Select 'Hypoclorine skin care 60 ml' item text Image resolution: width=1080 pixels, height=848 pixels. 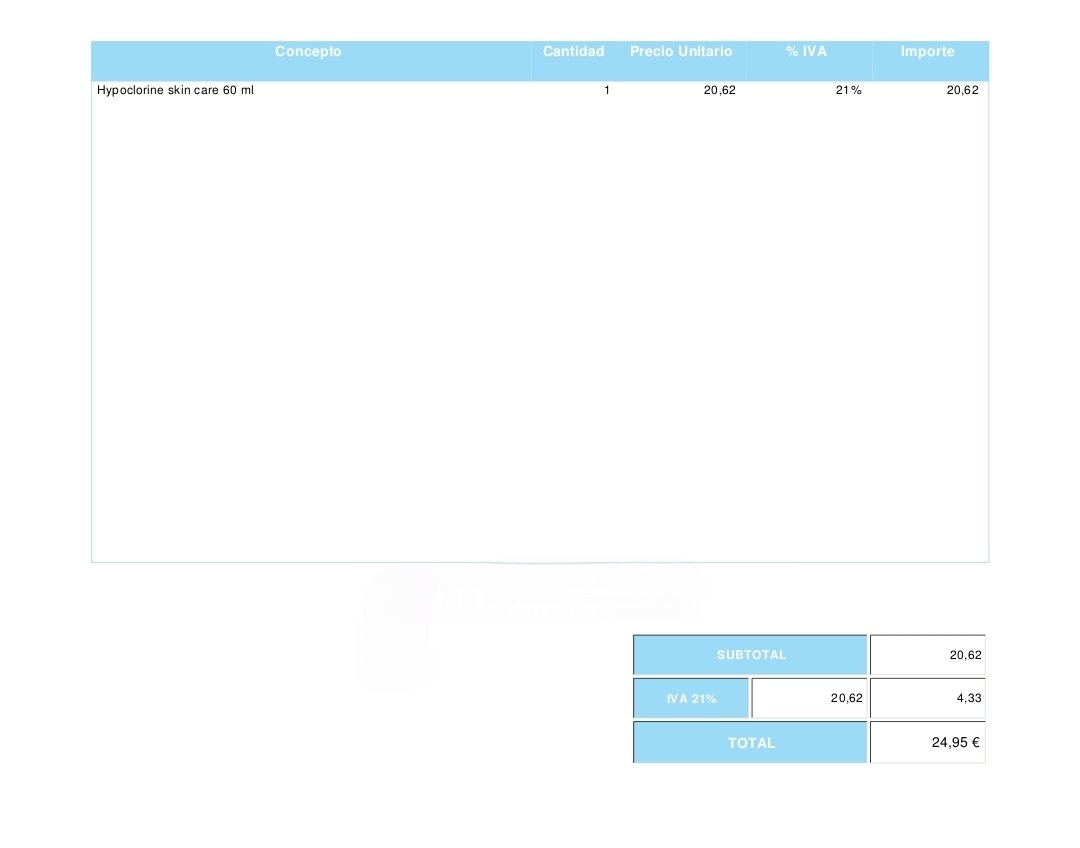[175, 90]
